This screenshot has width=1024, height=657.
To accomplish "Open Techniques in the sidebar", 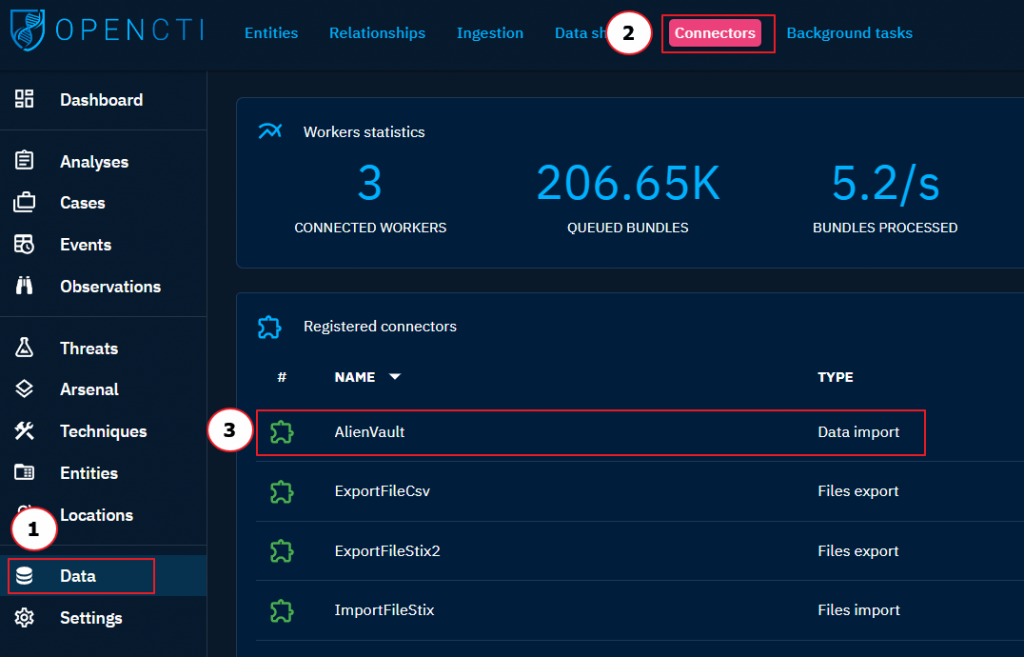I will [x=103, y=431].
